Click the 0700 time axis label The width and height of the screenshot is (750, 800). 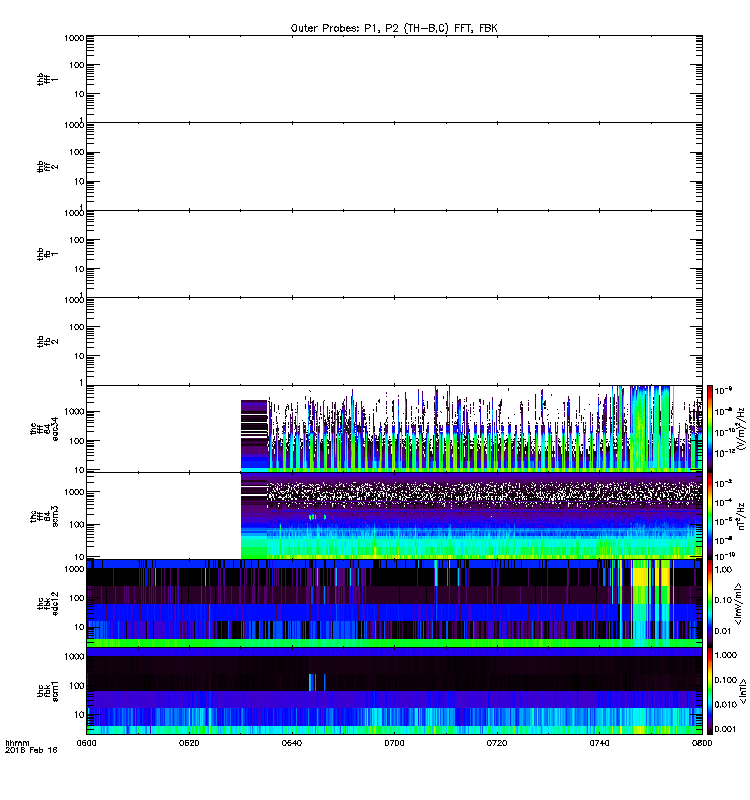pyautogui.click(x=394, y=743)
